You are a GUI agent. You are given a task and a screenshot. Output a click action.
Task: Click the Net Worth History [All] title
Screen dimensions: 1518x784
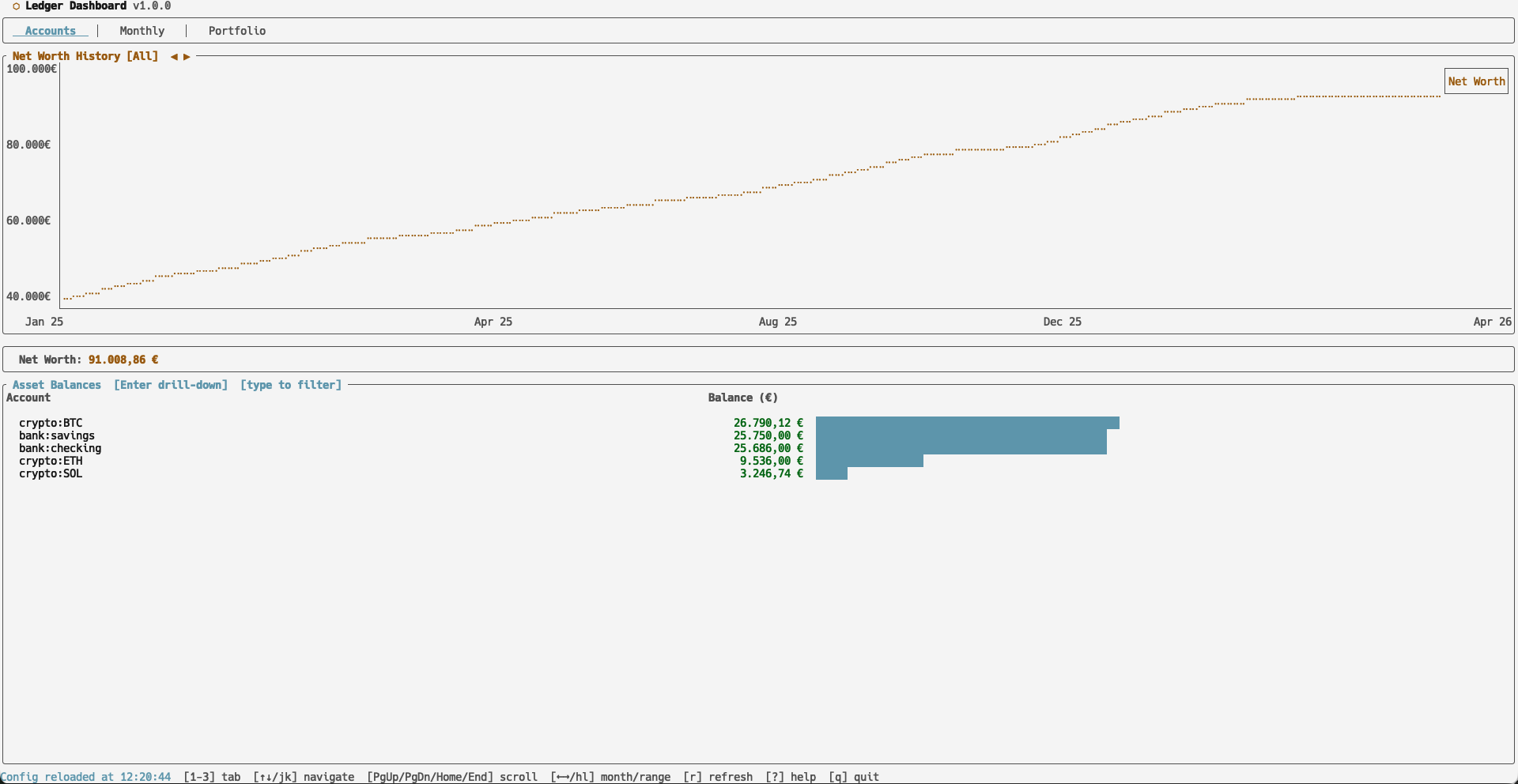click(85, 56)
